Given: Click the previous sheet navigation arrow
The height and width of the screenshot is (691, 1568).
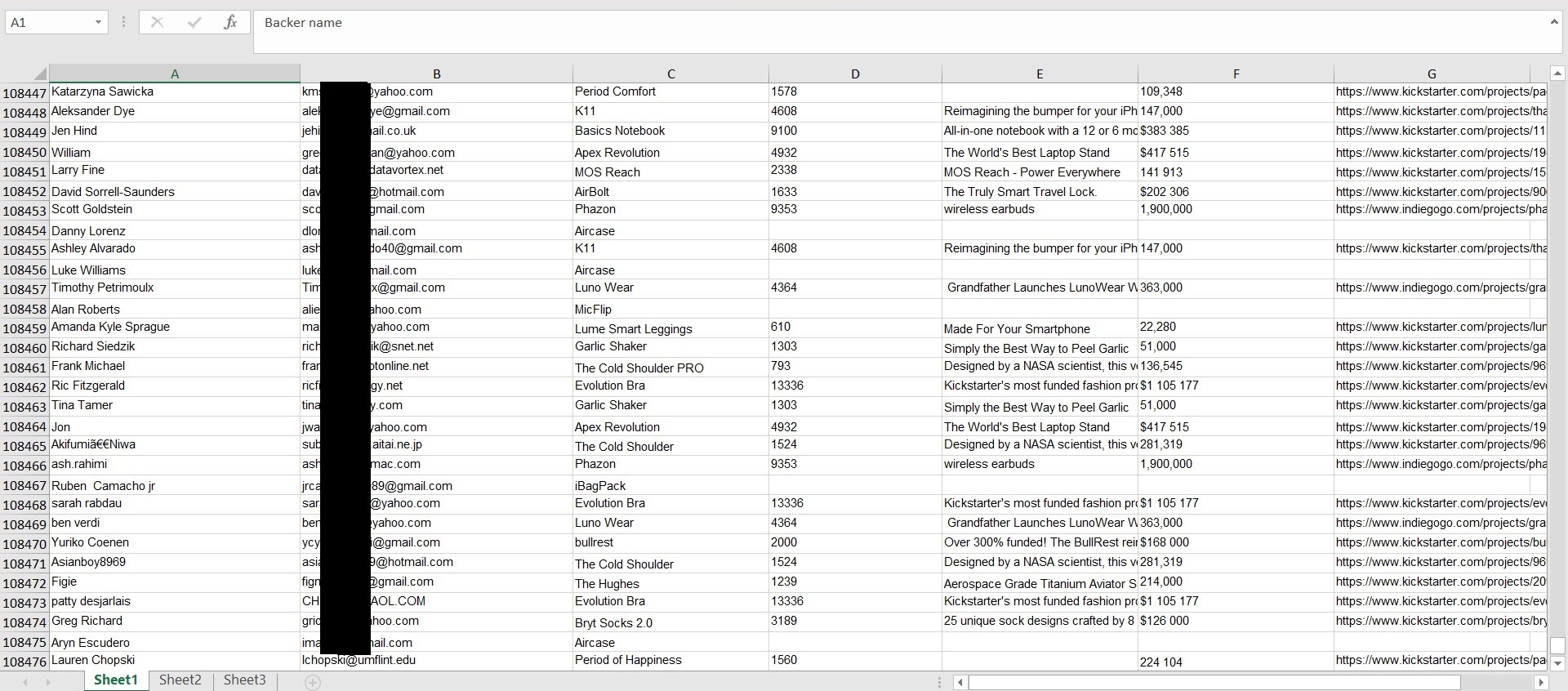Looking at the screenshot, I should [25, 682].
